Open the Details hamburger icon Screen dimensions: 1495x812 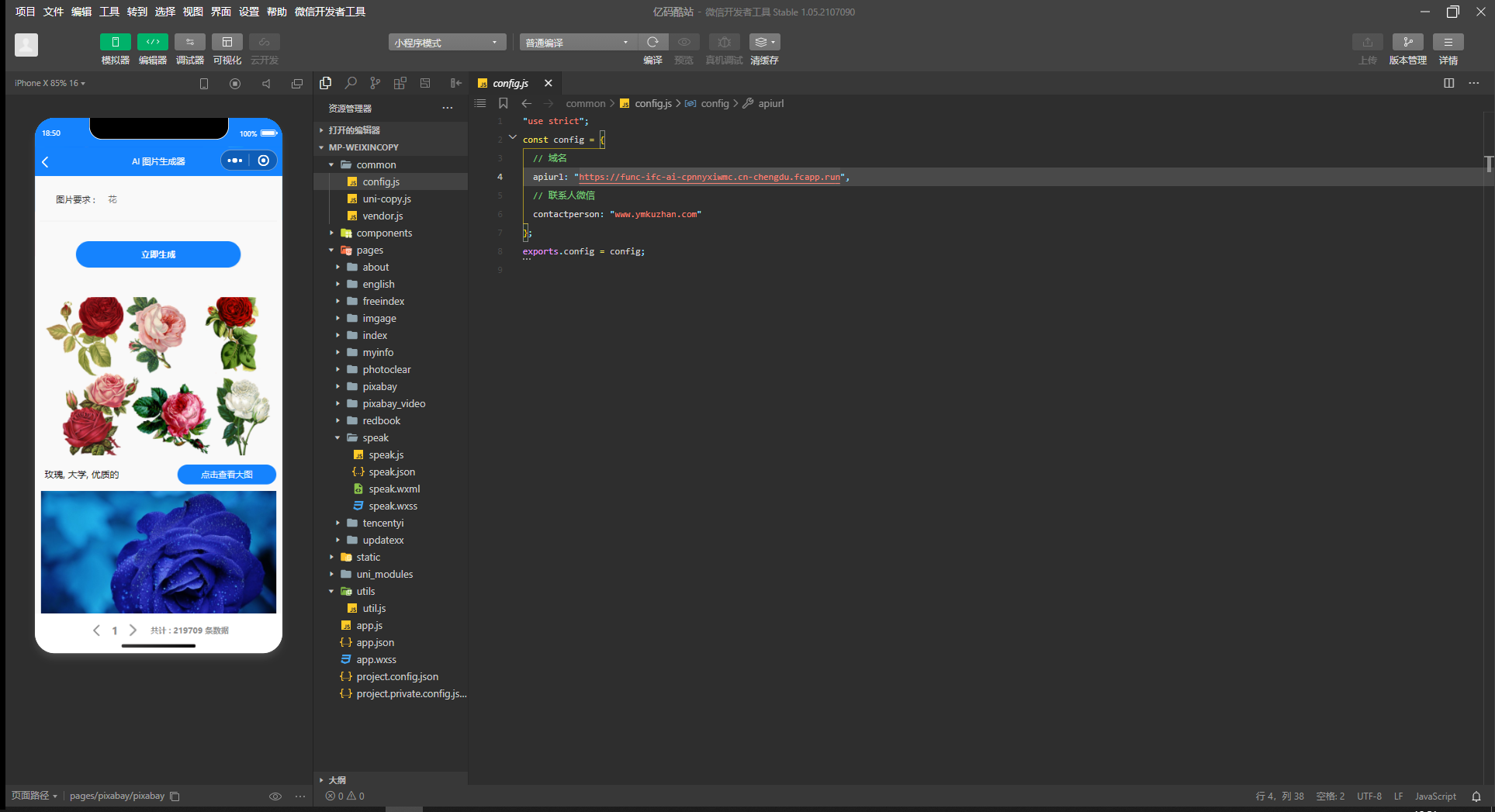[x=1448, y=42]
